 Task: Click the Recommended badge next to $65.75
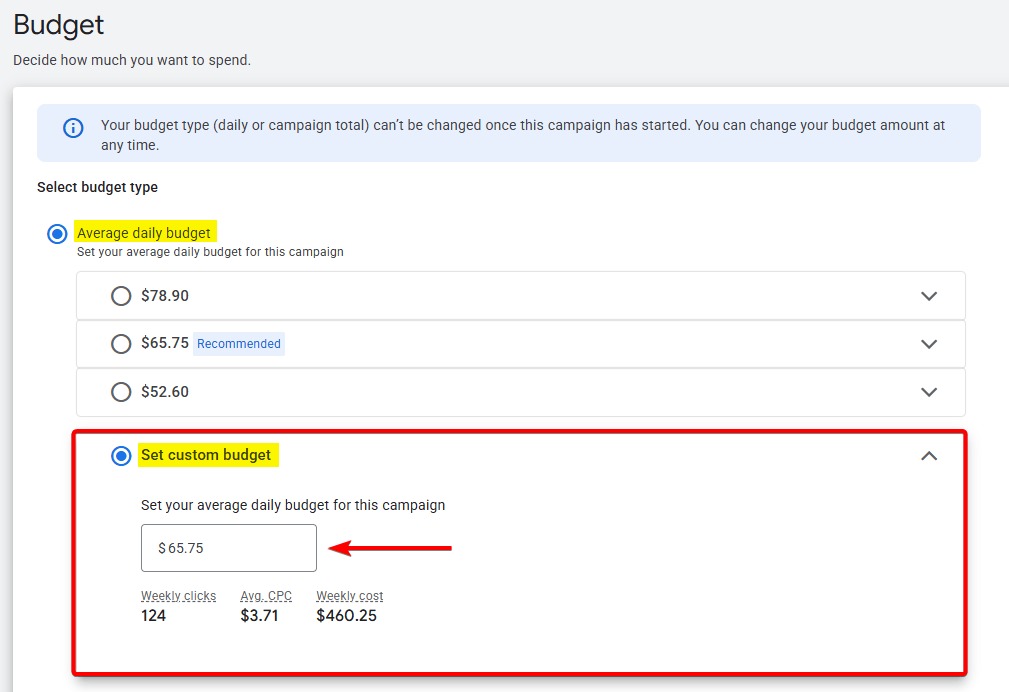(238, 343)
